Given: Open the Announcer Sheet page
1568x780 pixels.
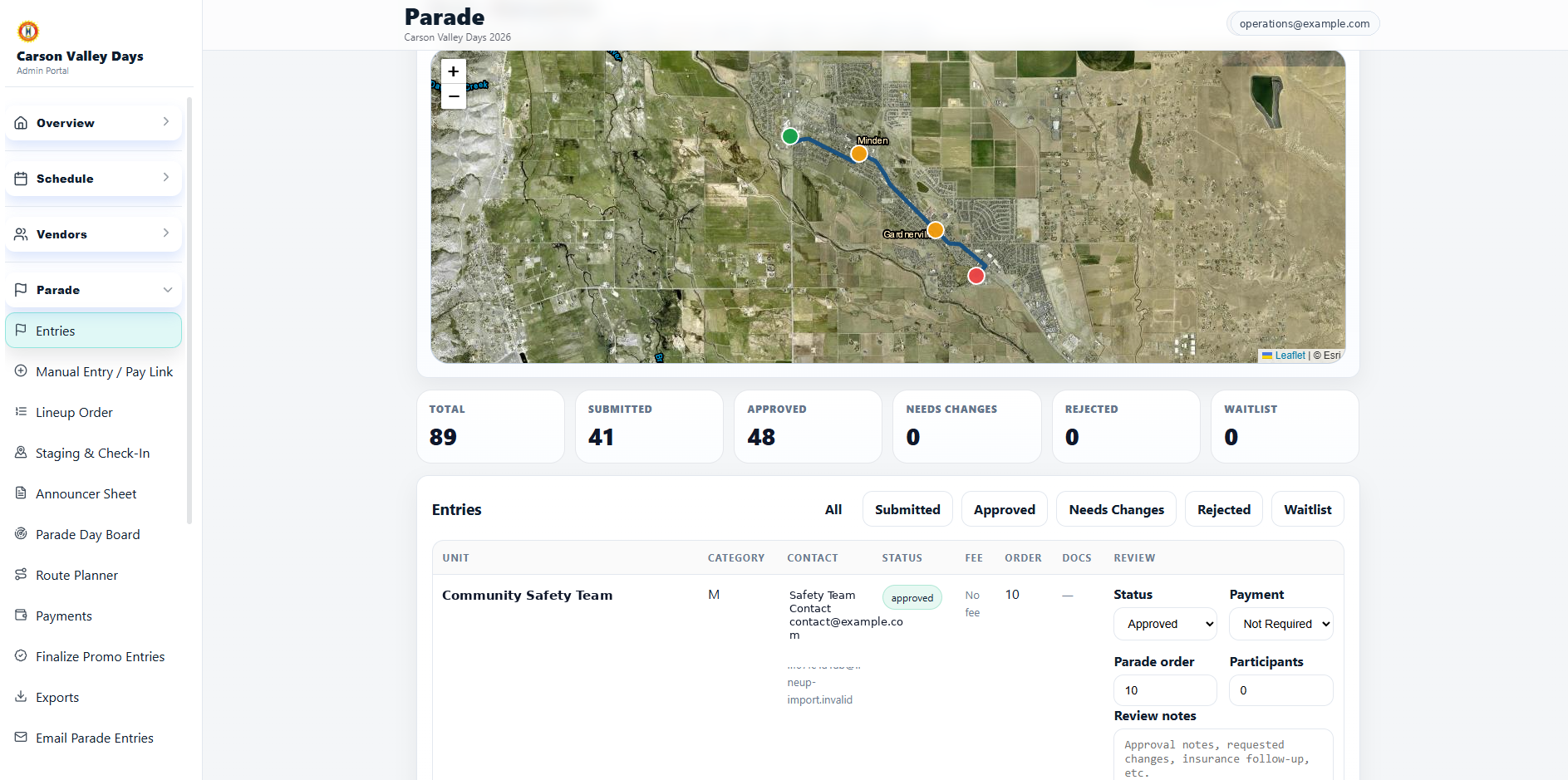Looking at the screenshot, I should 93,493.
